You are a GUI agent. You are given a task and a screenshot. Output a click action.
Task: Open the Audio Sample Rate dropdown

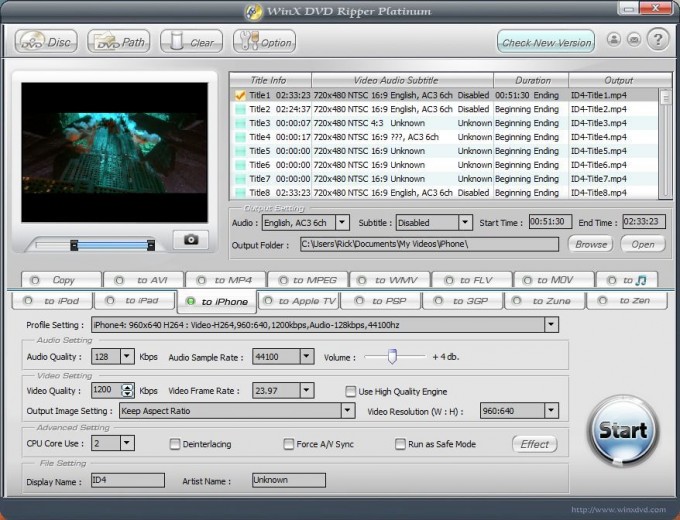pyautogui.click(x=307, y=356)
